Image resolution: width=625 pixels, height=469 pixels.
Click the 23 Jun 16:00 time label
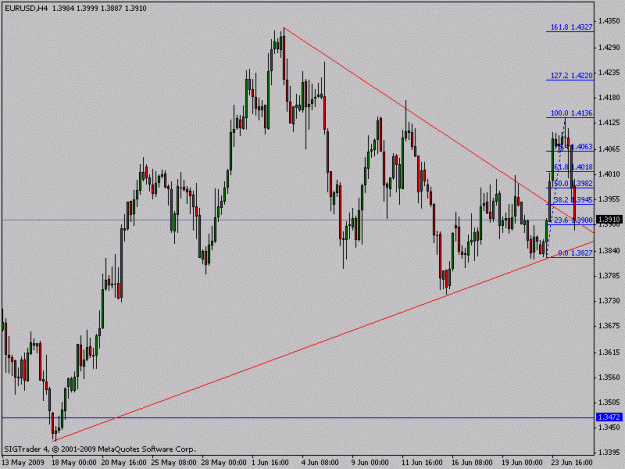[x=572, y=463]
